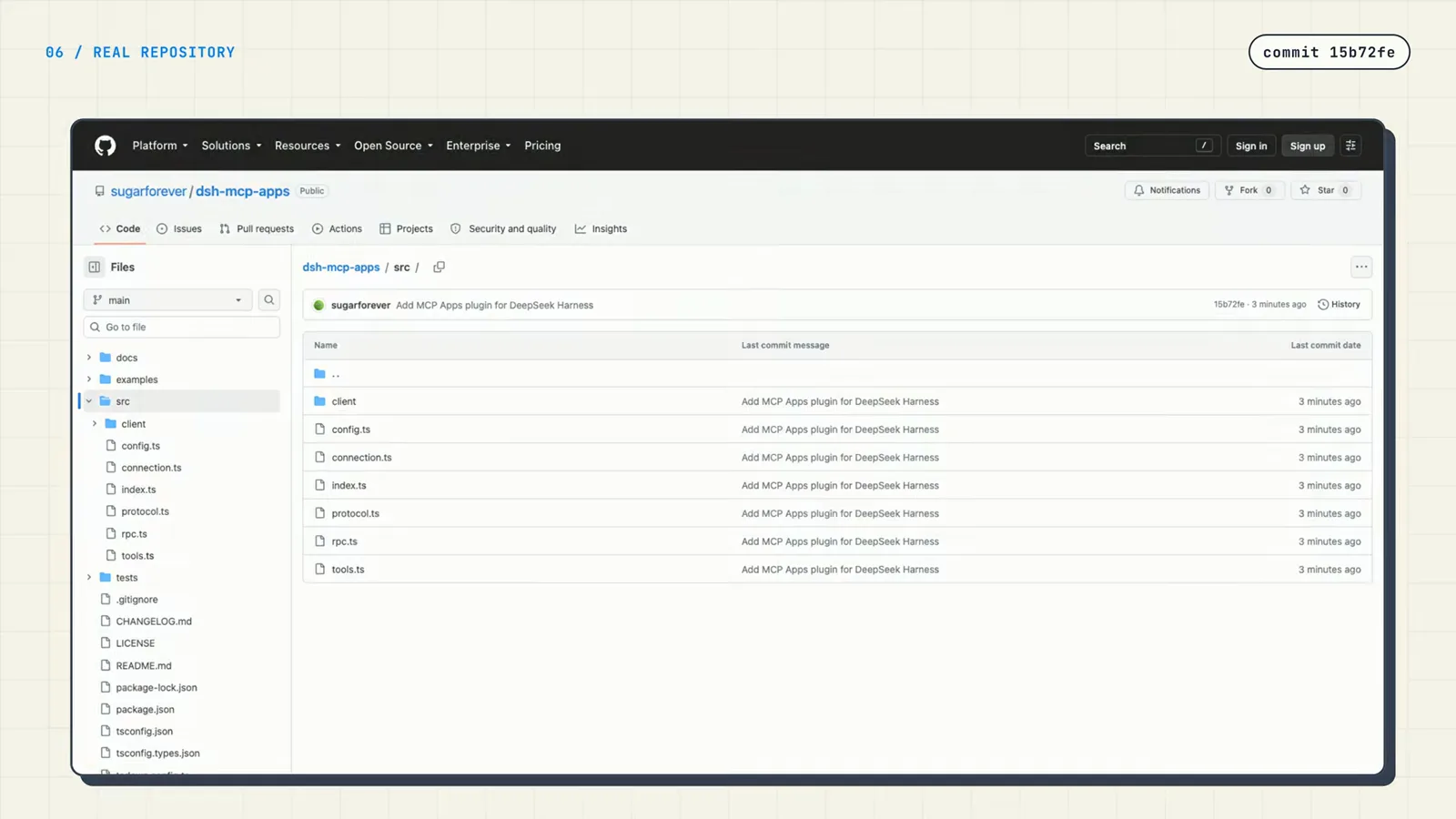Image resolution: width=1456 pixels, height=819 pixels.
Task: Select rpc.ts in the sidebar tree
Action: [134, 534]
